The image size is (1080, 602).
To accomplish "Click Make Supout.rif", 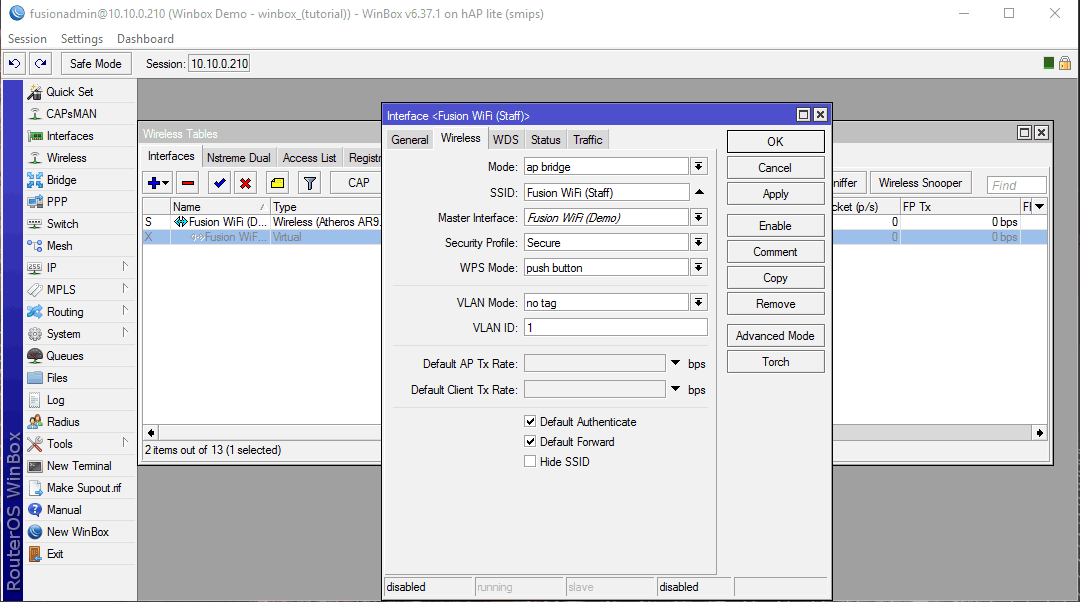I will pyautogui.click(x=83, y=488).
